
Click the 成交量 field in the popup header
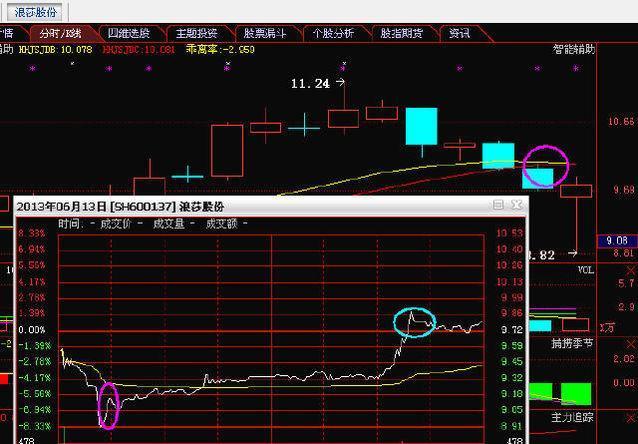[174, 223]
